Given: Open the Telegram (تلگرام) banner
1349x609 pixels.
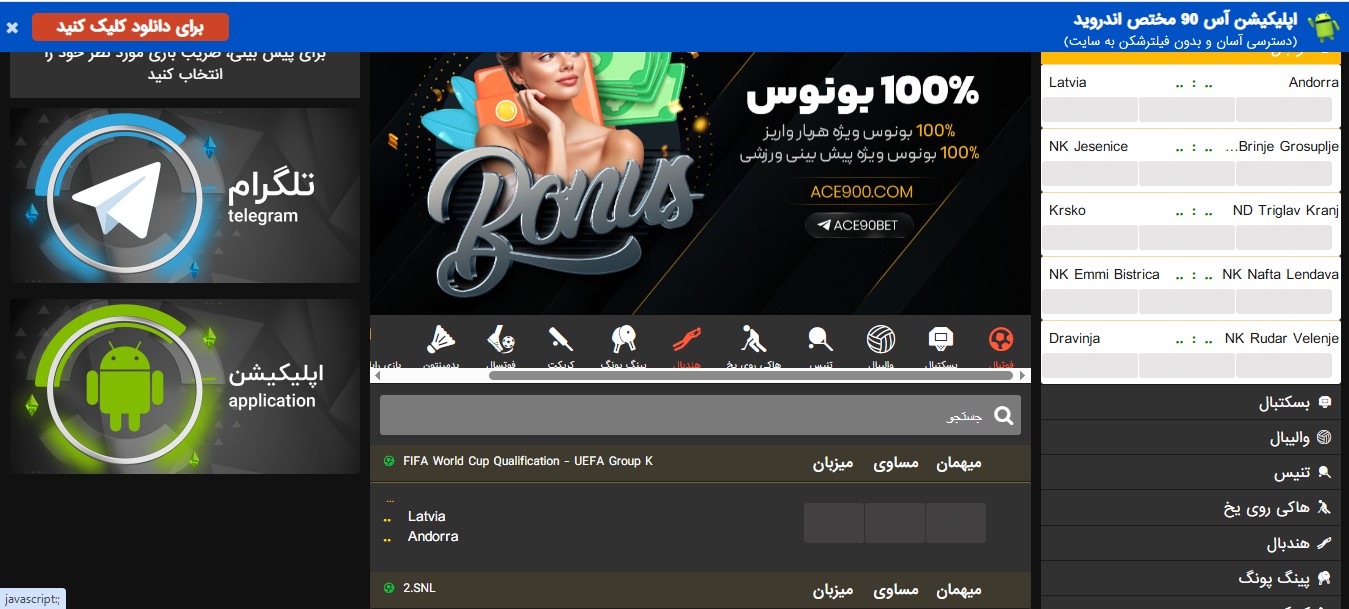Looking at the screenshot, I should [185, 195].
